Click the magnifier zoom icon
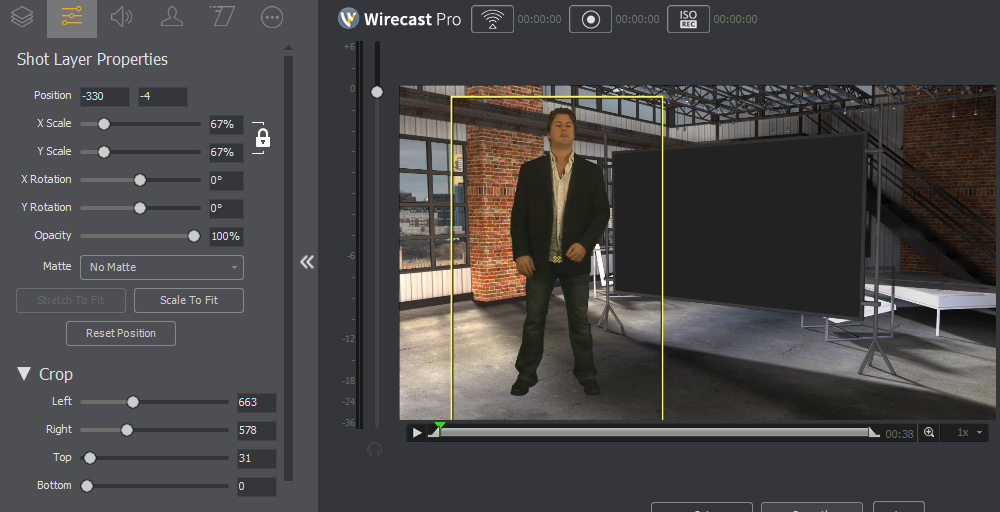The image size is (1000, 512). (x=929, y=433)
